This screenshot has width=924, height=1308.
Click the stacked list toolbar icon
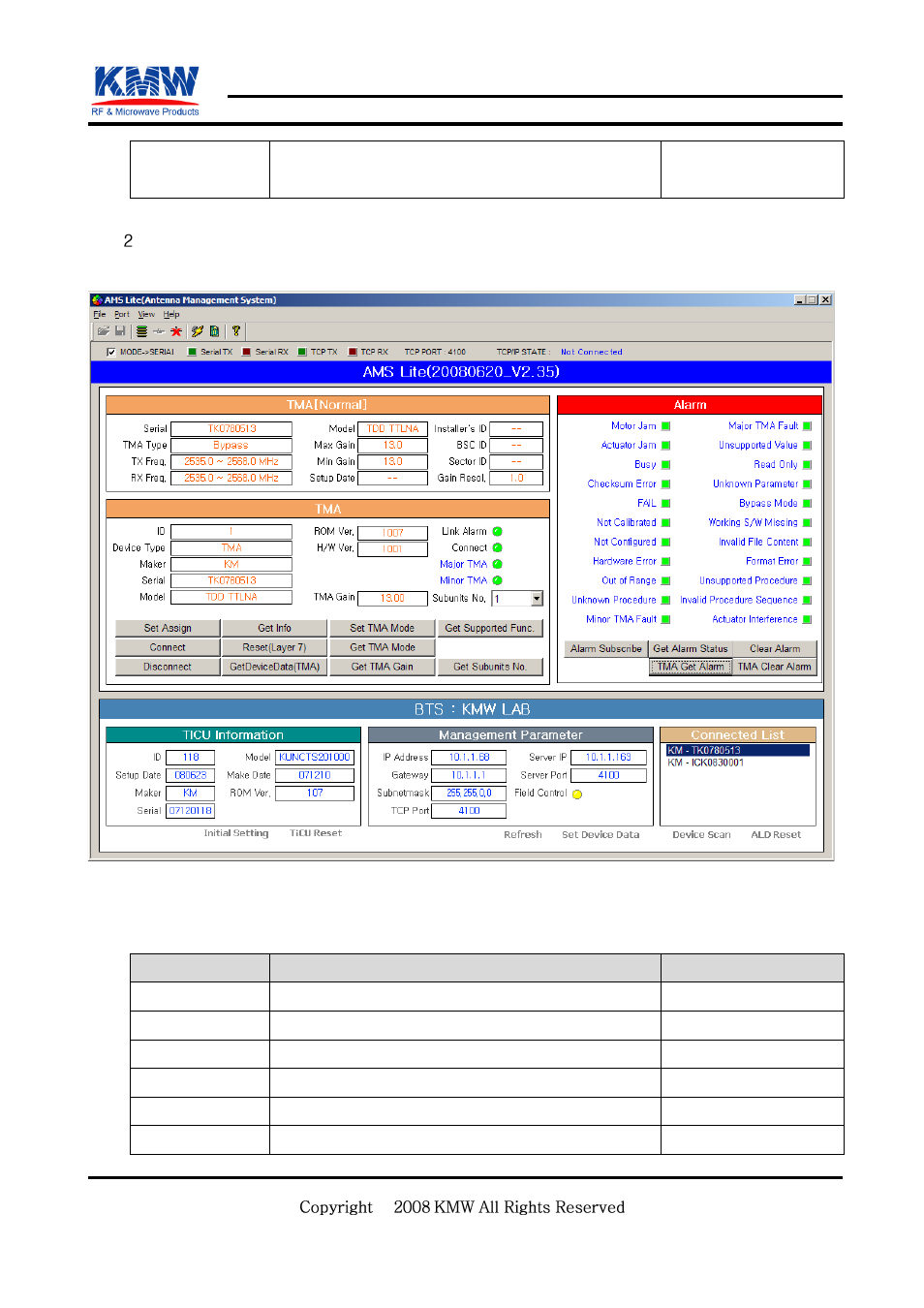[x=141, y=331]
